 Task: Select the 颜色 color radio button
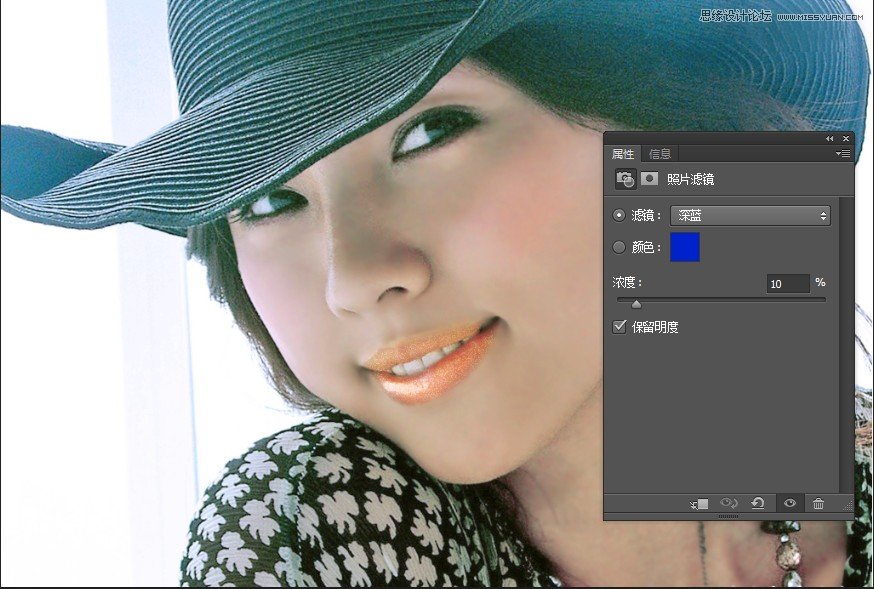(x=617, y=247)
